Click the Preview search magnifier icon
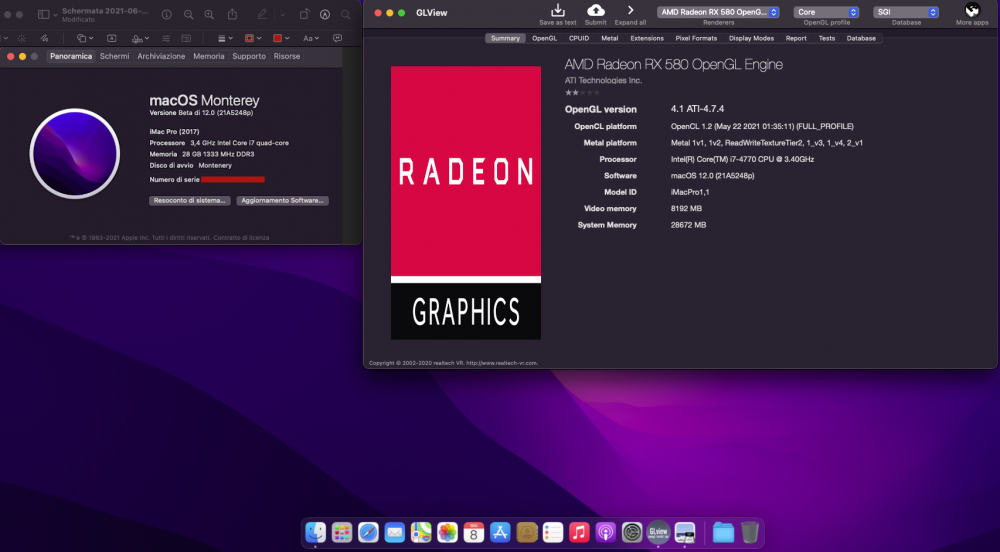1000x552 pixels. pos(346,14)
